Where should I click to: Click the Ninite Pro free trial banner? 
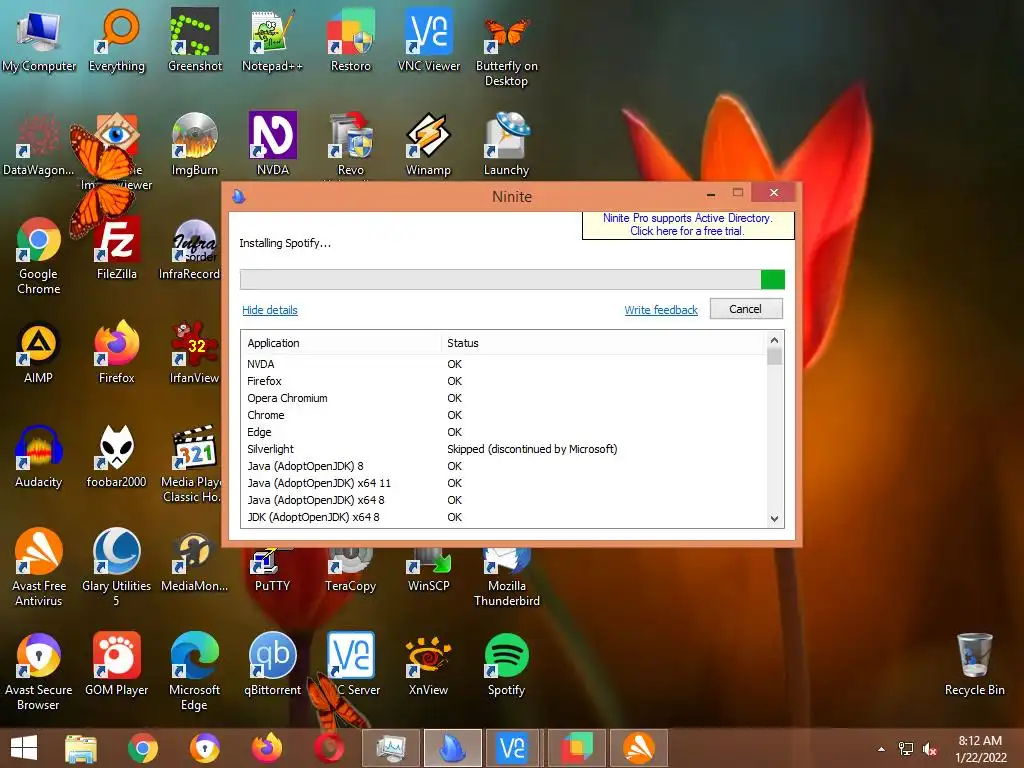click(x=688, y=225)
